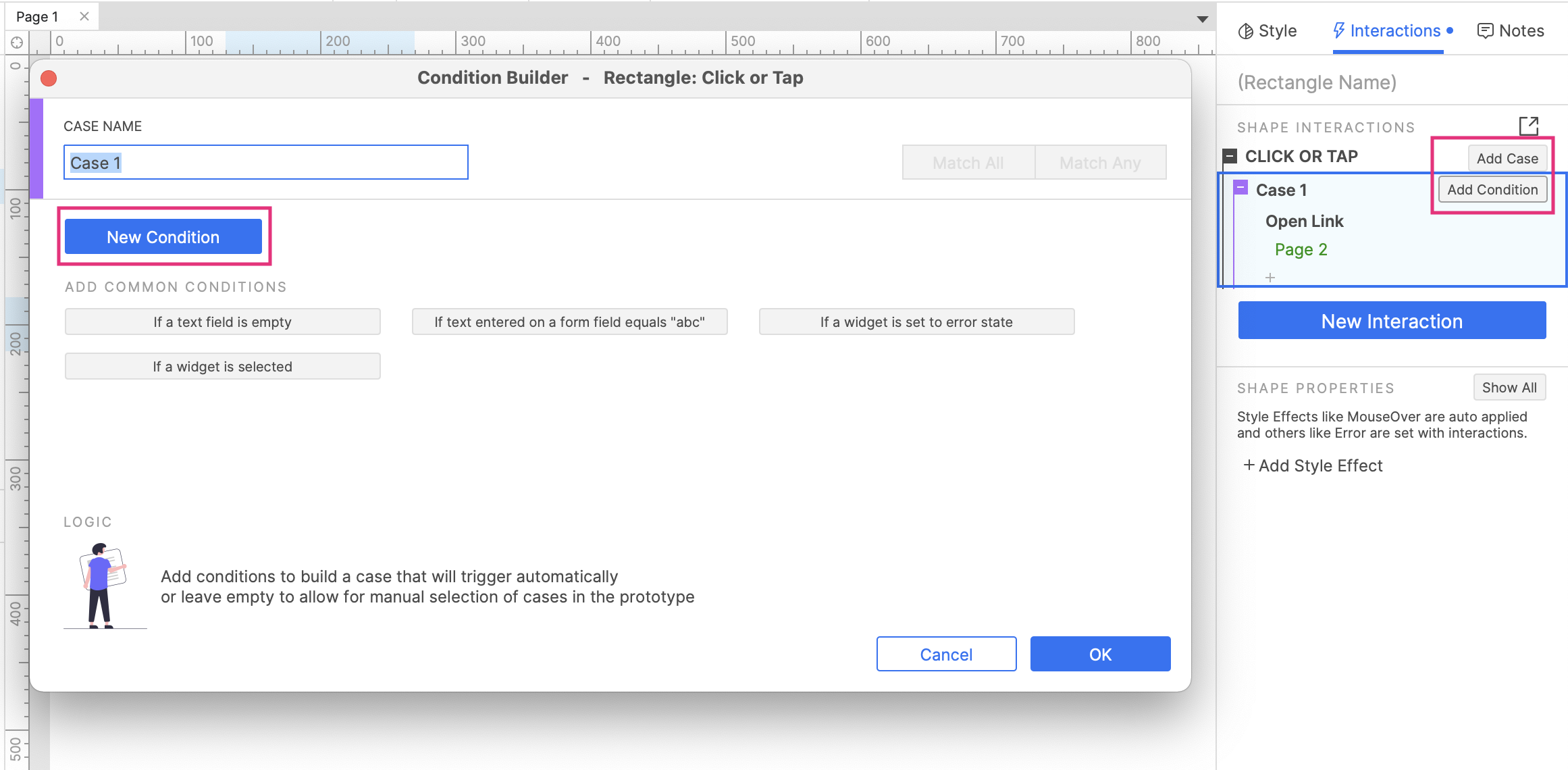Click the Match All toggle button
Image resolution: width=1568 pixels, height=770 pixels.
[968, 162]
